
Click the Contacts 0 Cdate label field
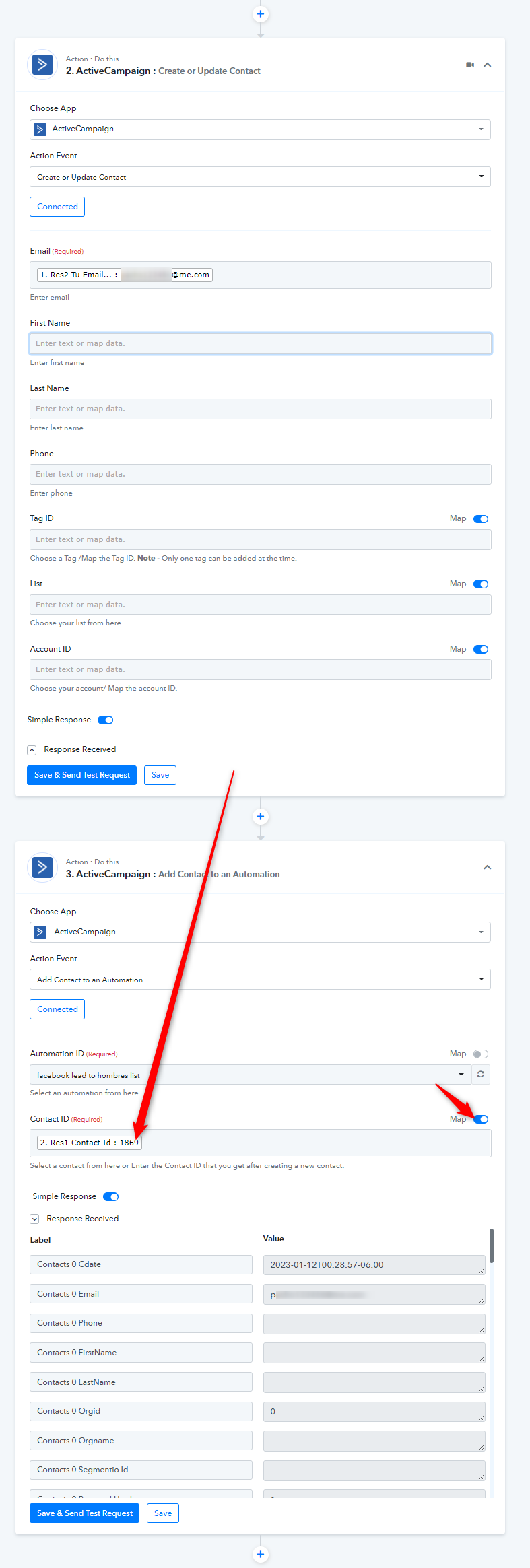tap(141, 1265)
